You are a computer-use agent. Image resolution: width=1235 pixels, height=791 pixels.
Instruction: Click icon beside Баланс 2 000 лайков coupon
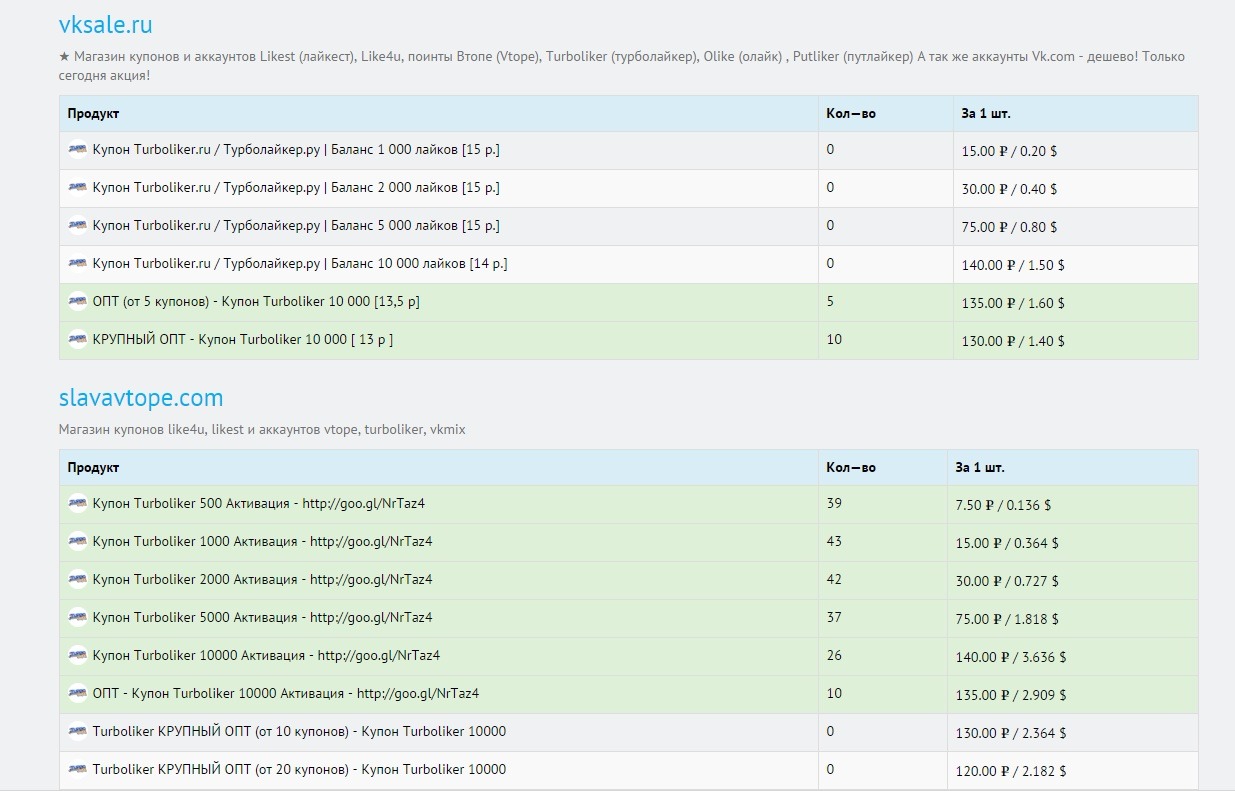[77, 188]
